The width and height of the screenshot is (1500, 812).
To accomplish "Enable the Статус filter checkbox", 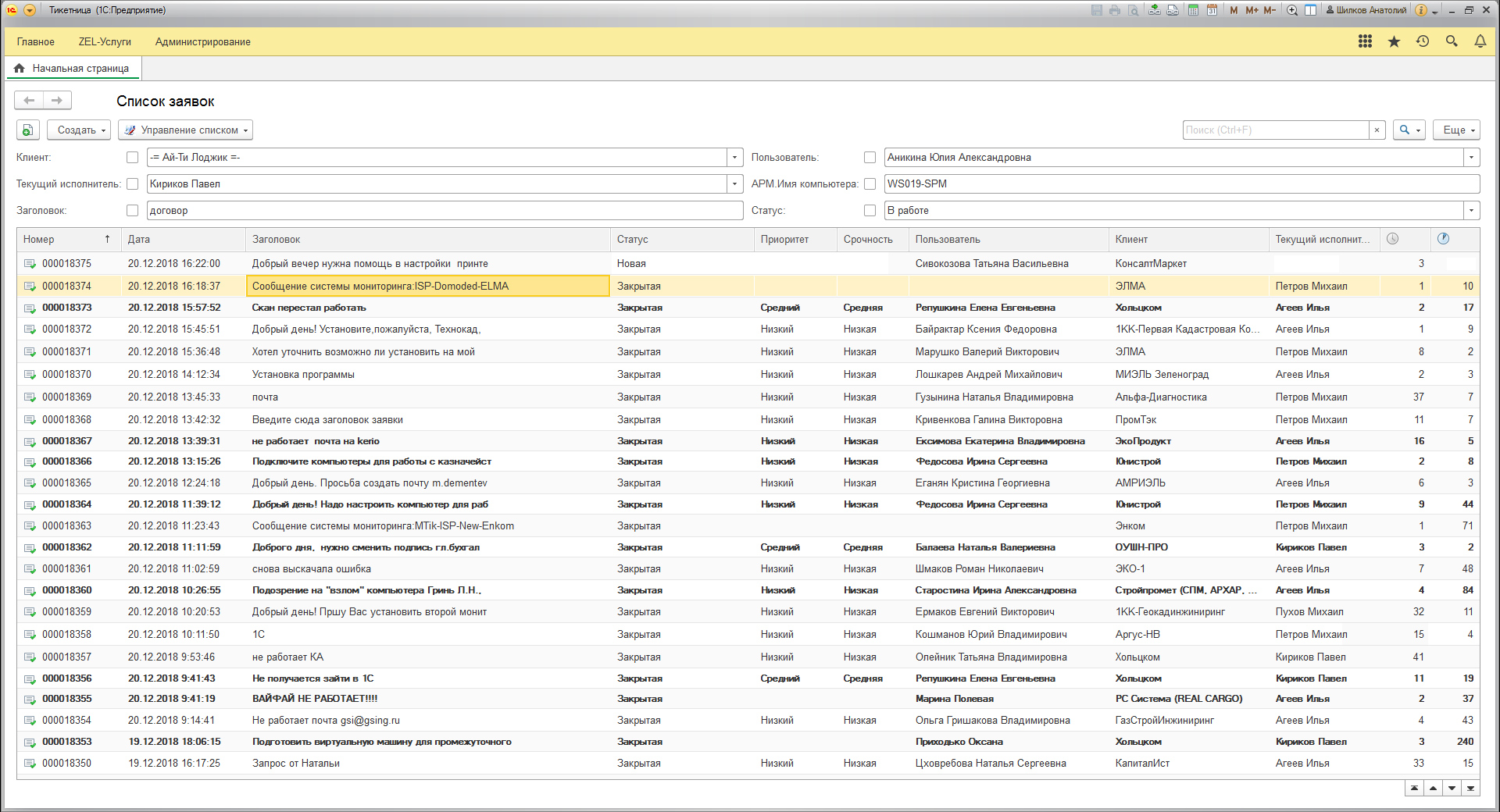I will point(870,211).
